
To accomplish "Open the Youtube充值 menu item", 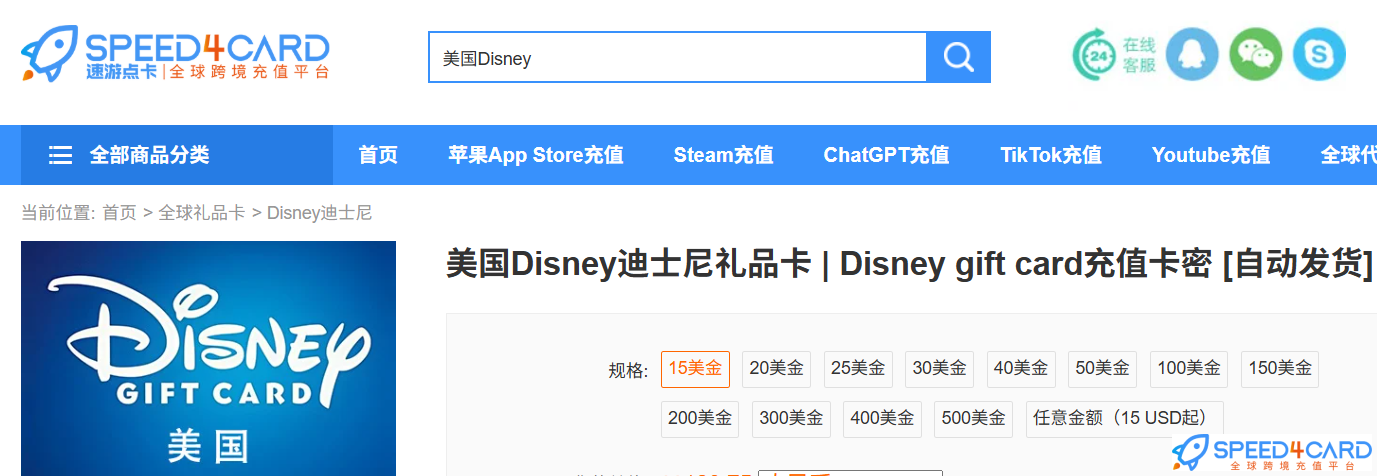I will point(1211,155).
